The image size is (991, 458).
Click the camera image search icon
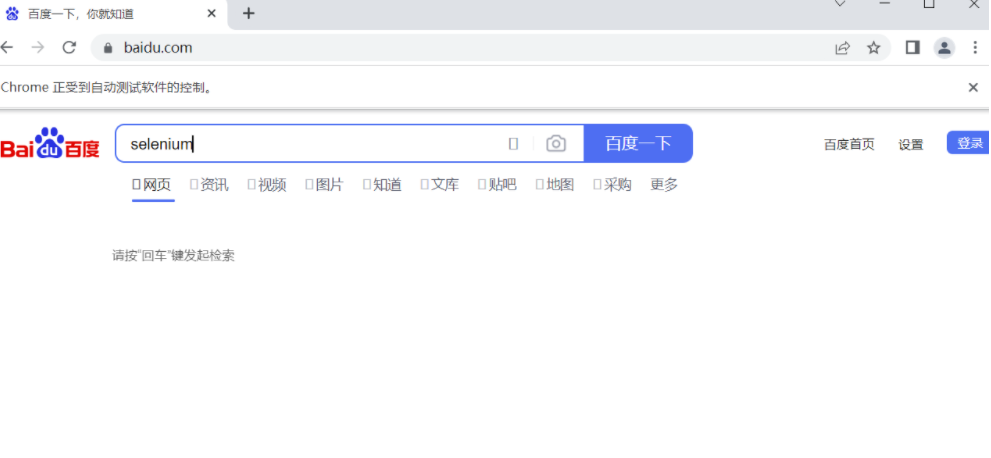click(556, 143)
